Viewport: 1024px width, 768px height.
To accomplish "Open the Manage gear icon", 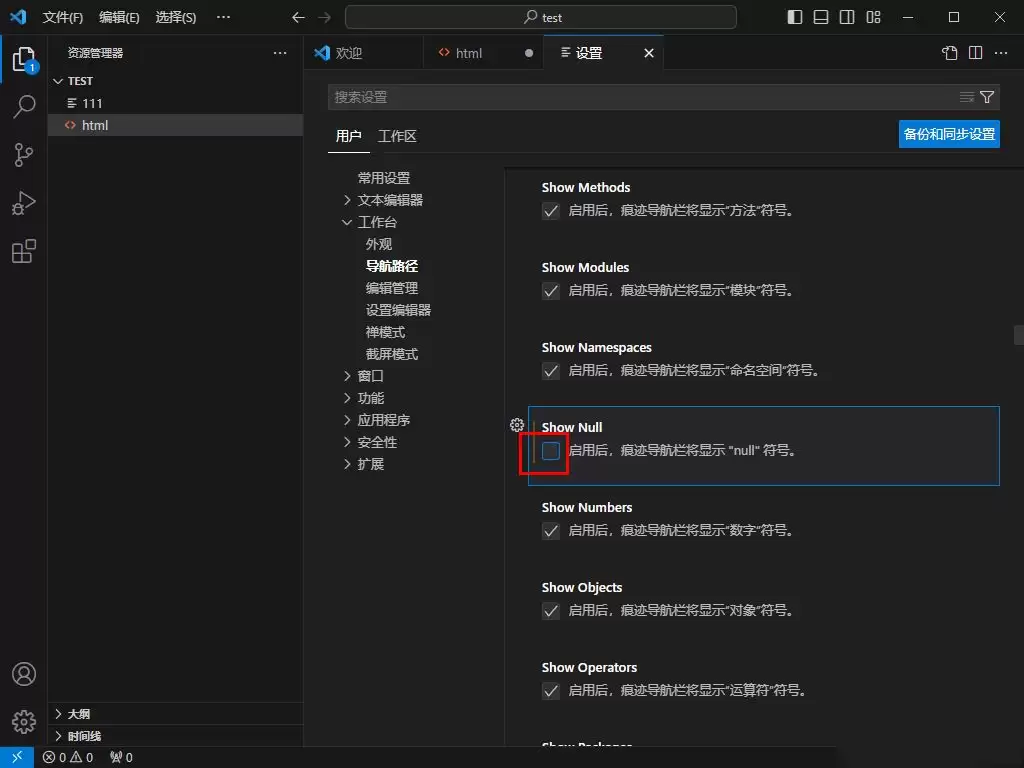I will coord(24,721).
